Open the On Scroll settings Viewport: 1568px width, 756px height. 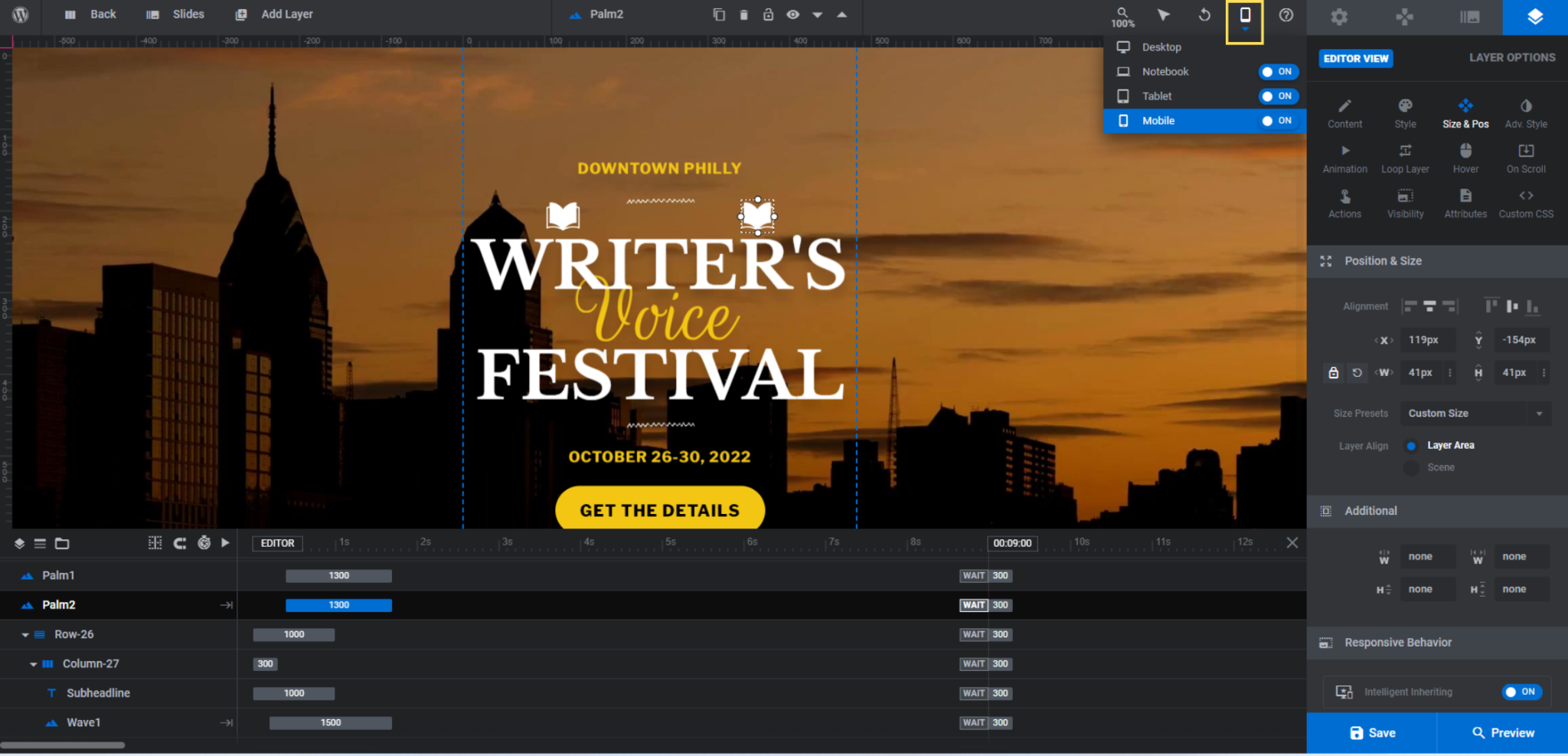point(1526,159)
